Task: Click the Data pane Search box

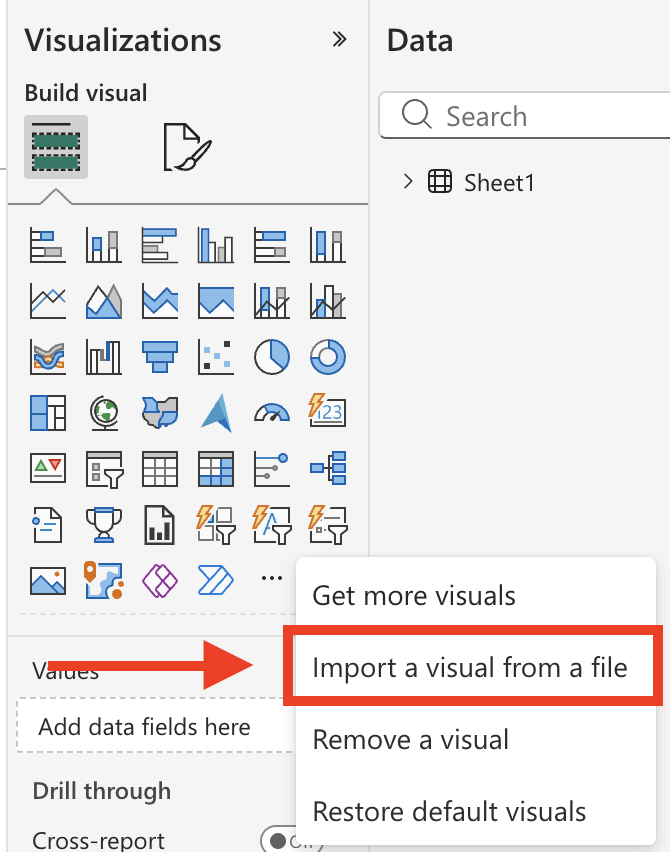Action: click(530, 116)
